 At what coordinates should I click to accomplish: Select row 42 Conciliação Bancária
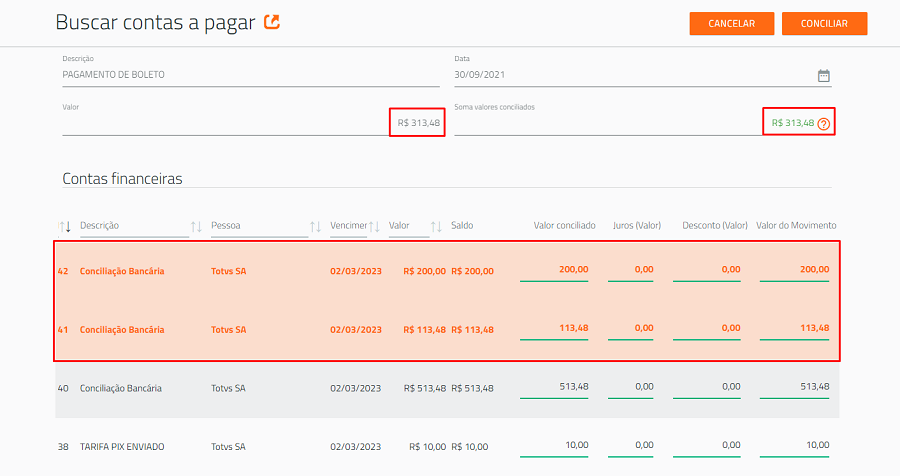(x=447, y=272)
